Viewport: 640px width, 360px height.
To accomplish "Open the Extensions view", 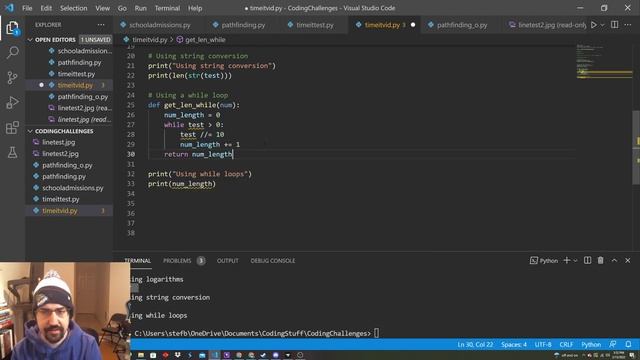I will [x=12, y=127].
